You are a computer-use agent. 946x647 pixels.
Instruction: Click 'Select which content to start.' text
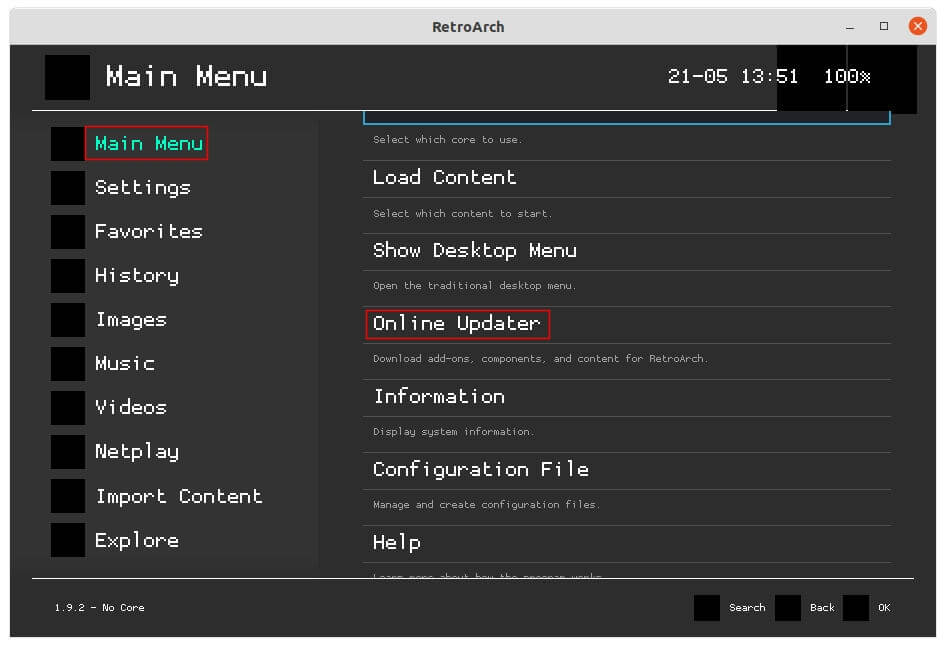coord(462,214)
